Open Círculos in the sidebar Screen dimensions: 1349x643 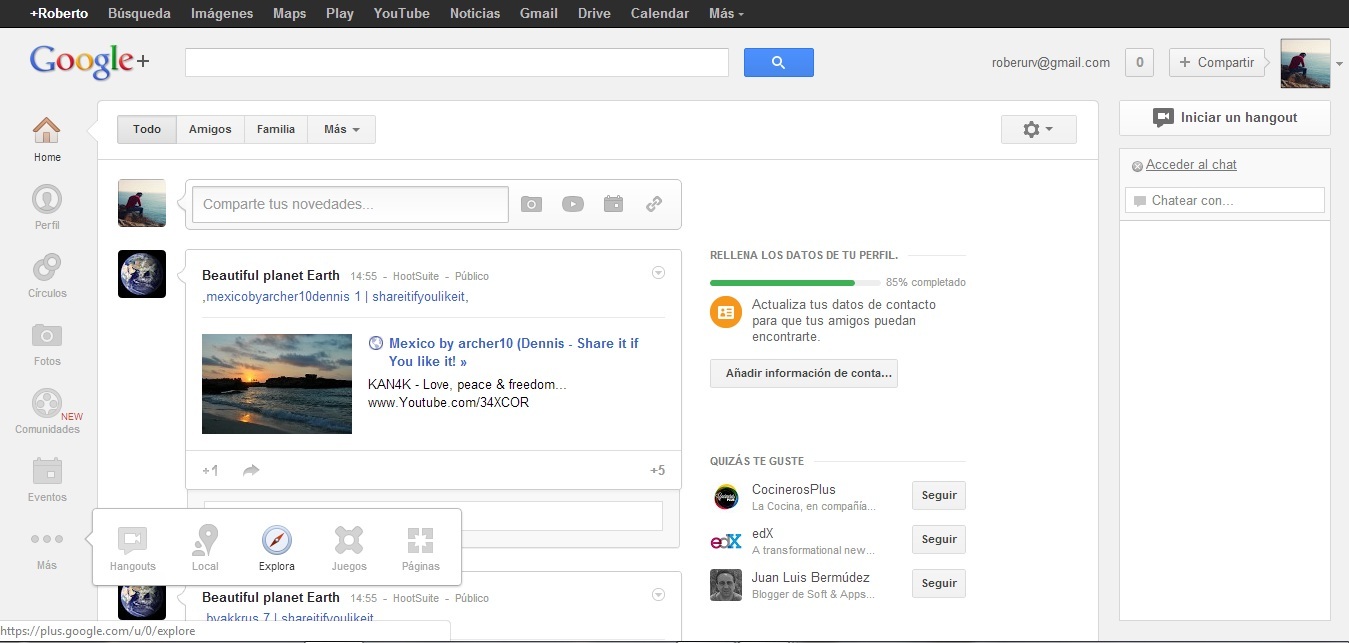coord(46,274)
